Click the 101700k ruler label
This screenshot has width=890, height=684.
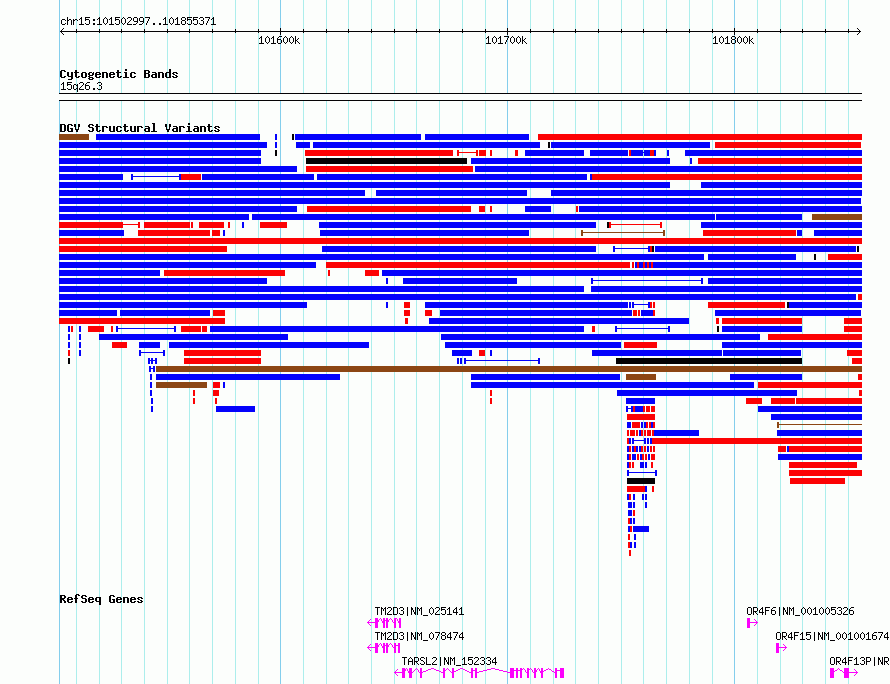[x=506, y=40]
